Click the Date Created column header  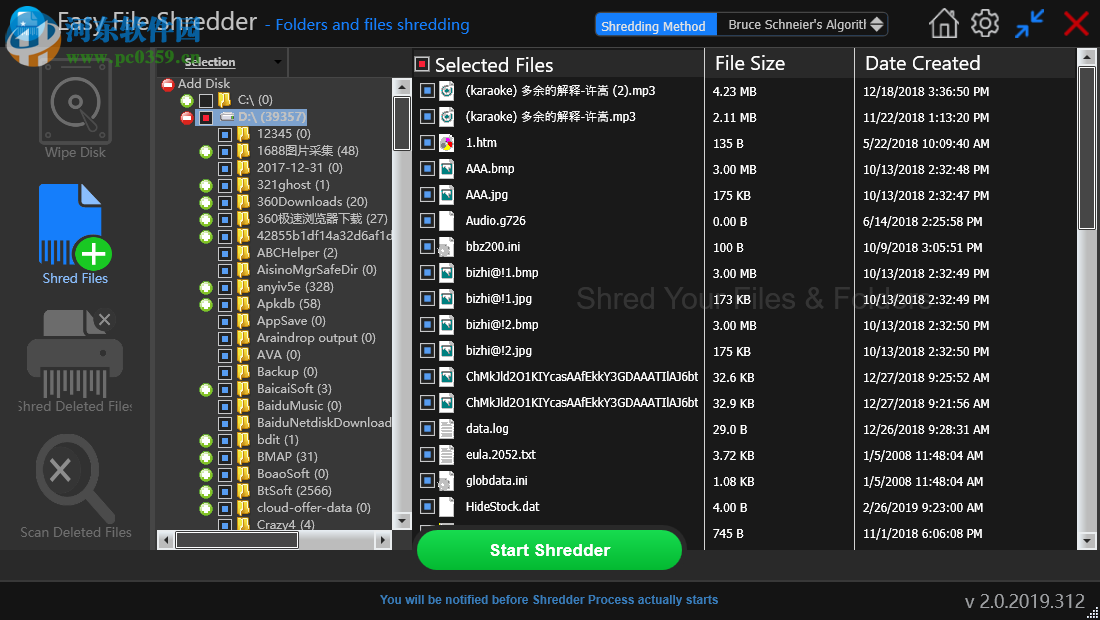coord(921,62)
